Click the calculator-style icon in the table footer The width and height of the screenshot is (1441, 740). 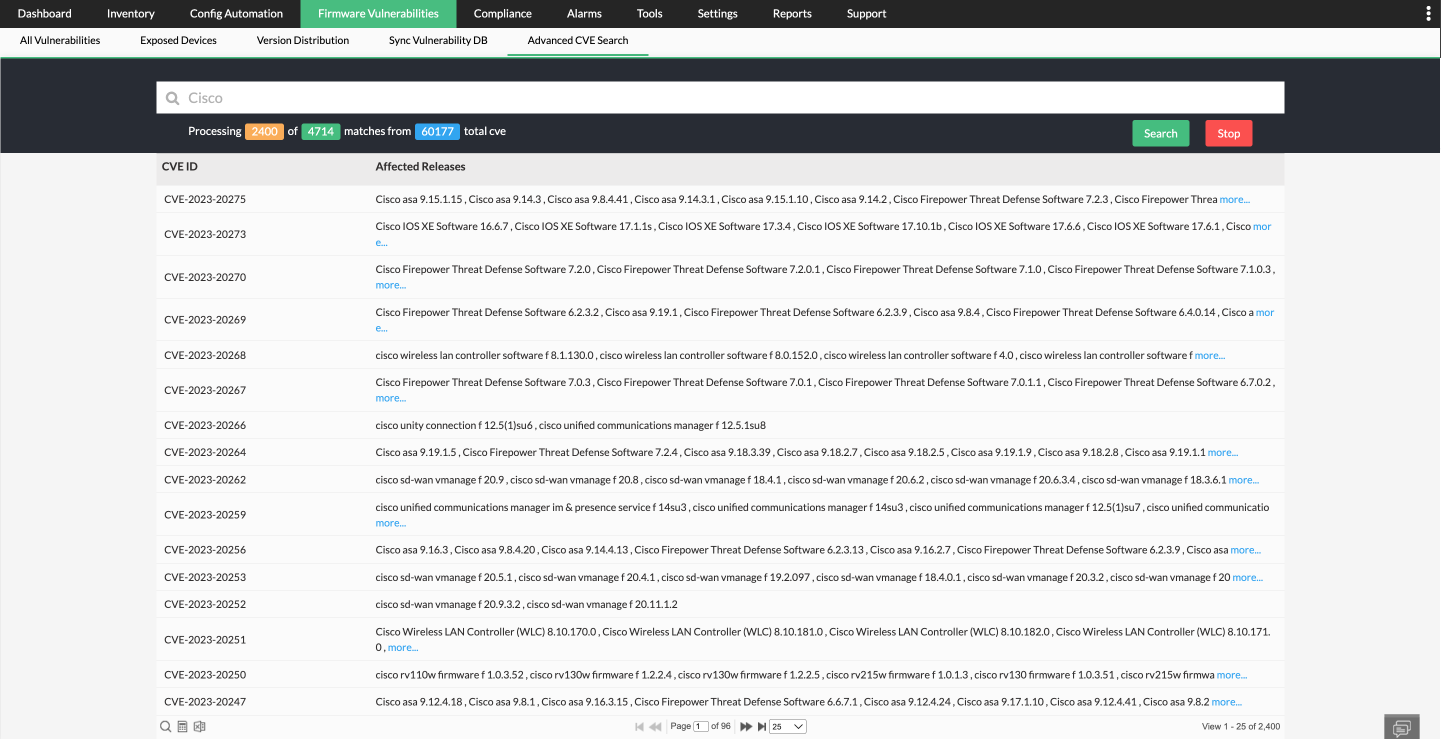tap(182, 727)
